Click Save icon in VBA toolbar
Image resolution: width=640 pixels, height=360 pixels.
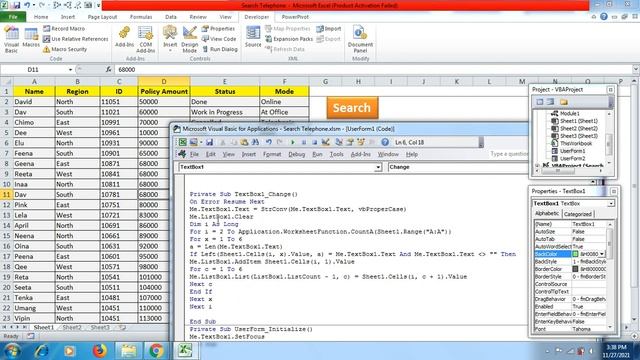pos(209,142)
